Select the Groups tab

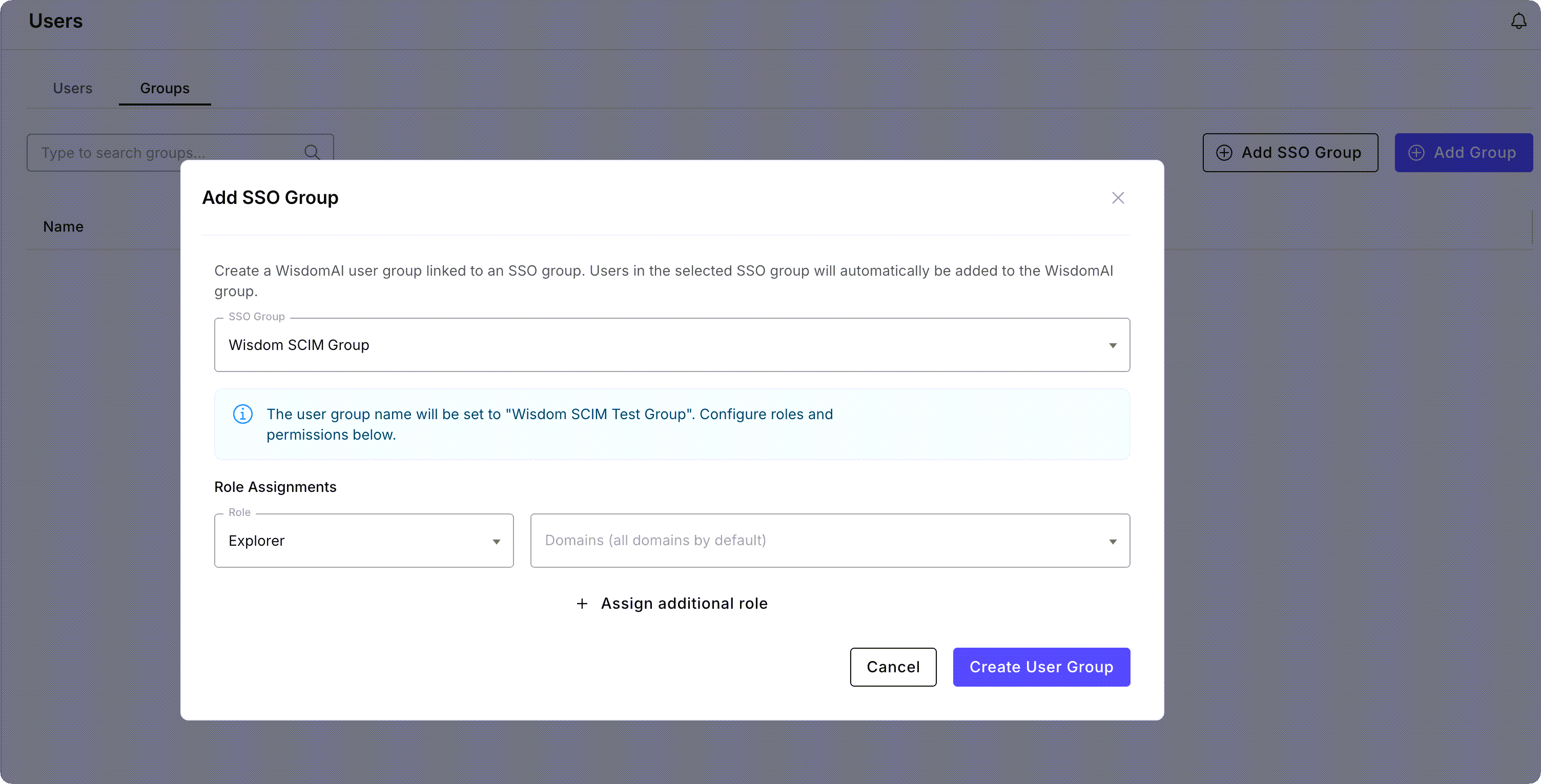165,88
